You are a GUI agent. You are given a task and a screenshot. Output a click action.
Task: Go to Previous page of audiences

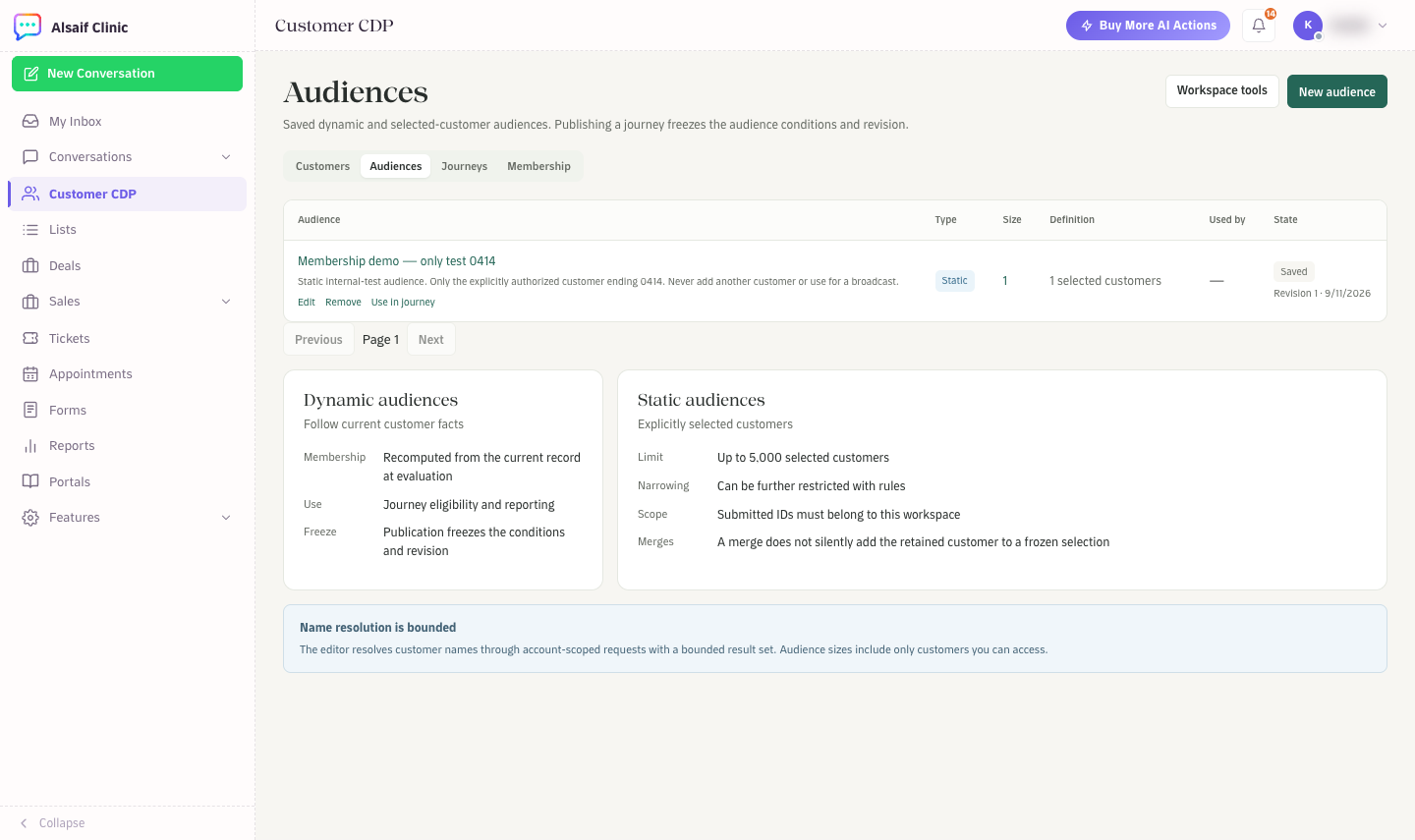318,340
